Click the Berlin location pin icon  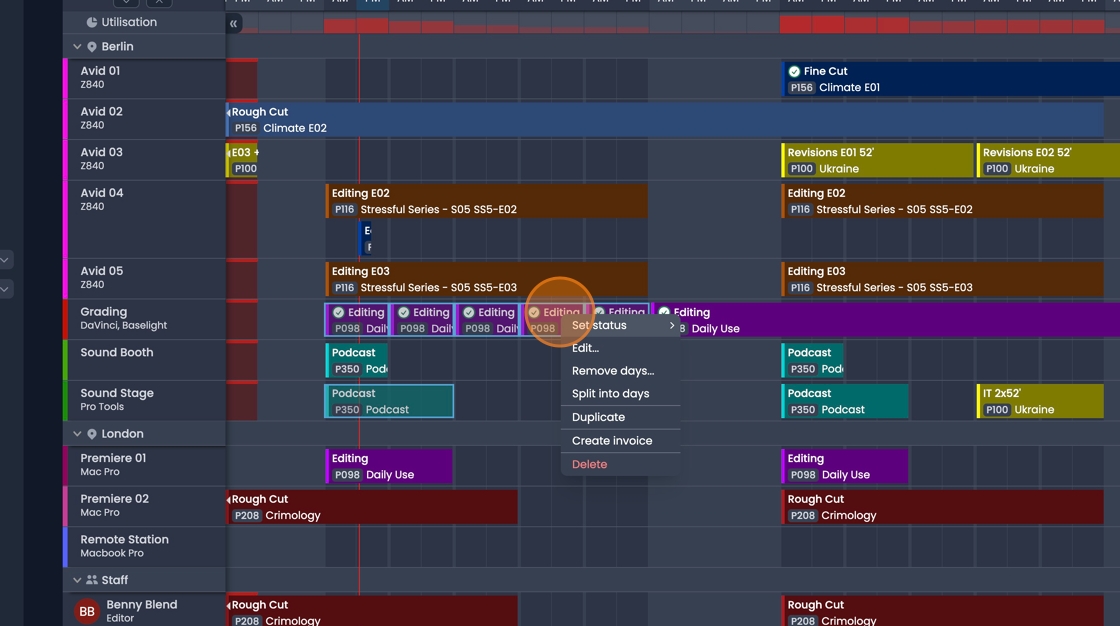(x=92, y=47)
